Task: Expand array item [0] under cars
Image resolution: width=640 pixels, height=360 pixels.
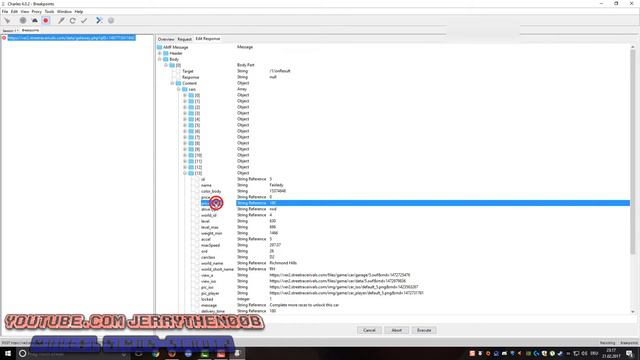Action: point(185,96)
